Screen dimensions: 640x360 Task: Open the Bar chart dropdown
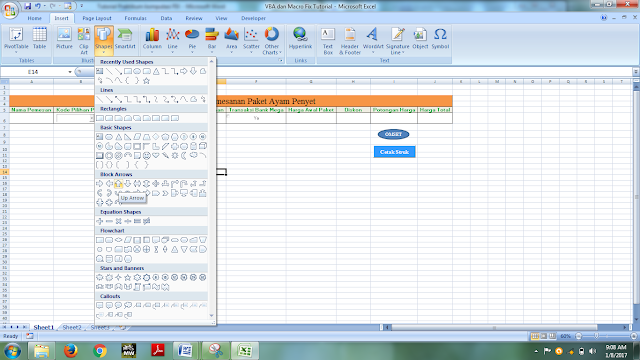click(x=212, y=40)
